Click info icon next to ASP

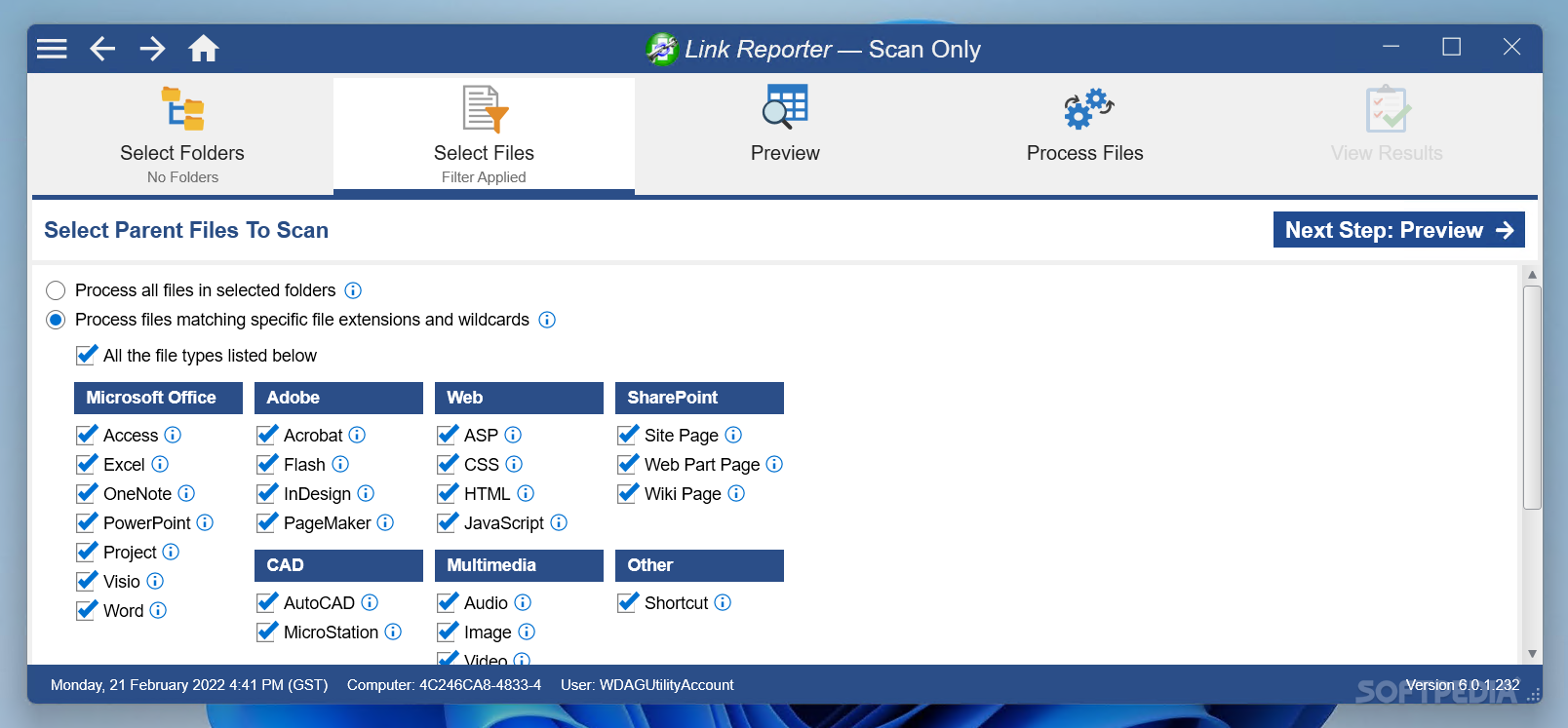pos(513,435)
